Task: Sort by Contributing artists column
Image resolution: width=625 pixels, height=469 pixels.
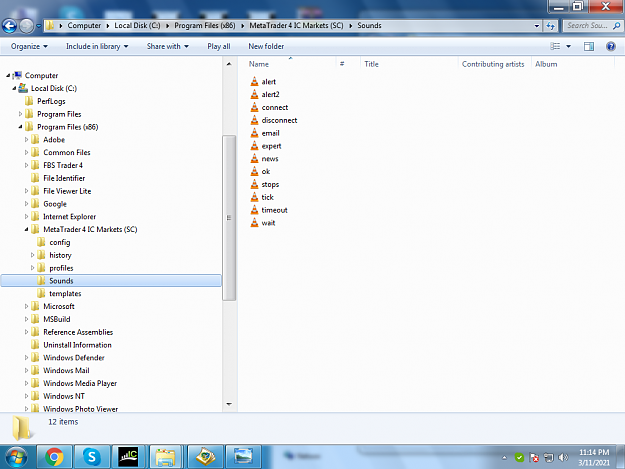Action: 493,64
